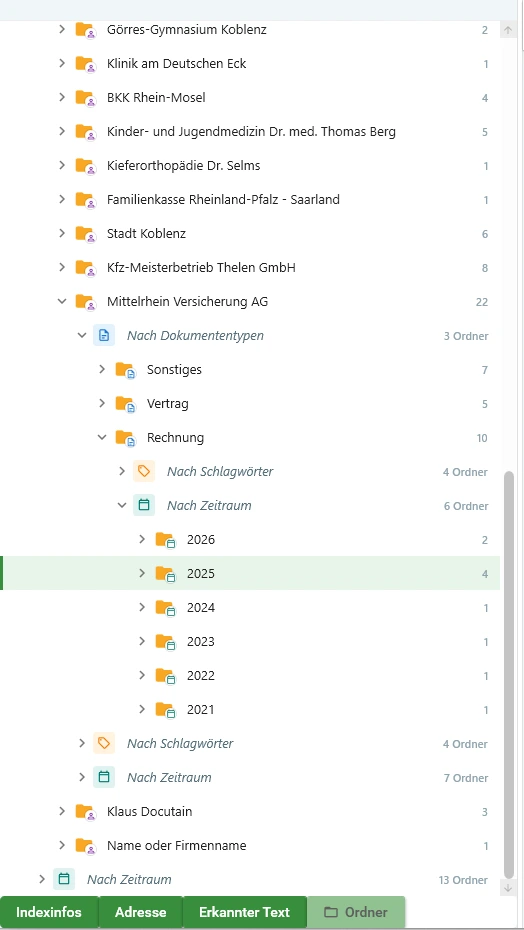Viewport: 524px width, 930px height.
Task: Select the Kfz-Meisterbetrieb Thelen GmbH entry
Action: click(x=250, y=267)
